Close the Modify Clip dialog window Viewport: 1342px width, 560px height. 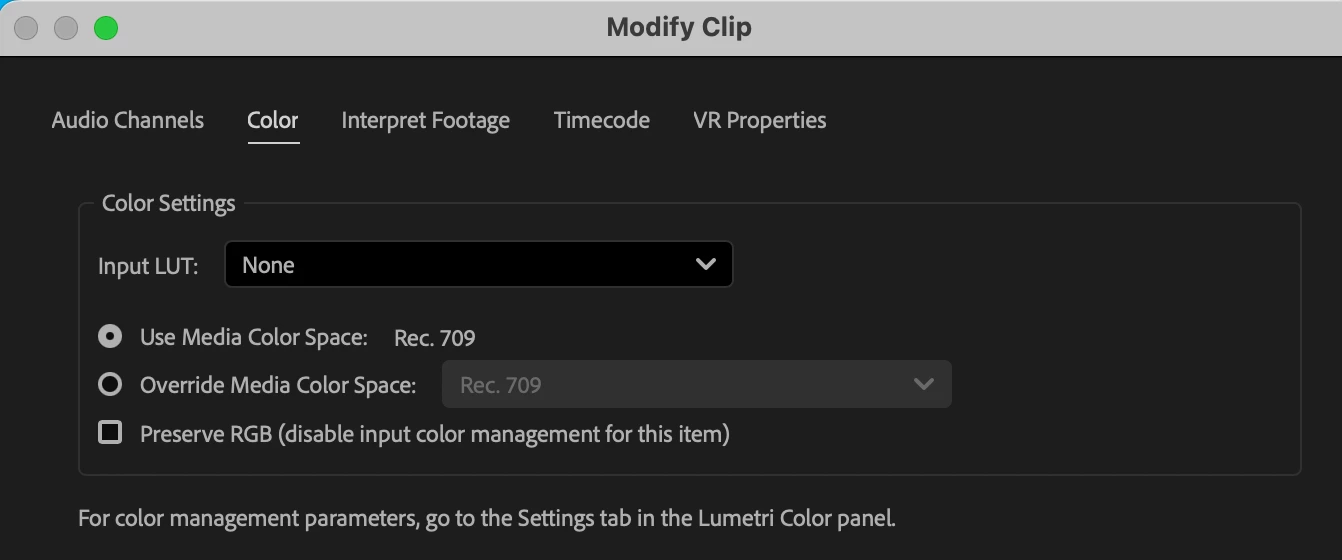pyautogui.click(x=26, y=28)
